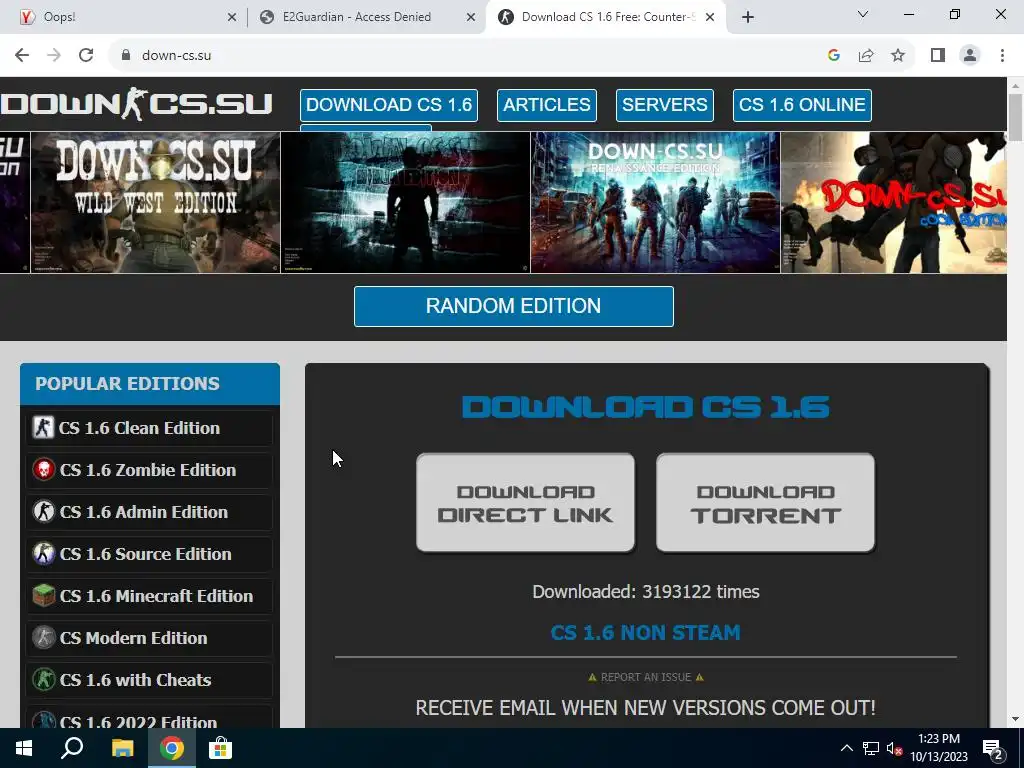View site security lock information
Viewport: 1024px width, 768px height.
[125, 56]
